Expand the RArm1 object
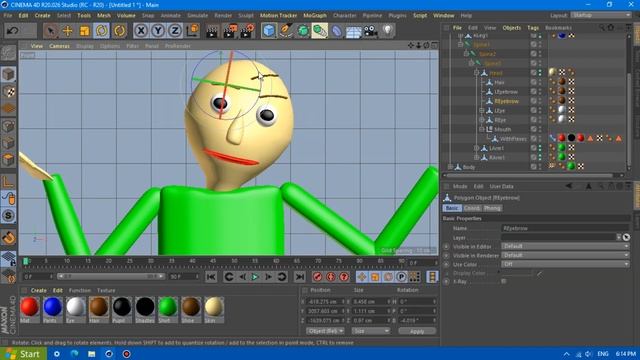This screenshot has width=640, height=360. [476, 157]
